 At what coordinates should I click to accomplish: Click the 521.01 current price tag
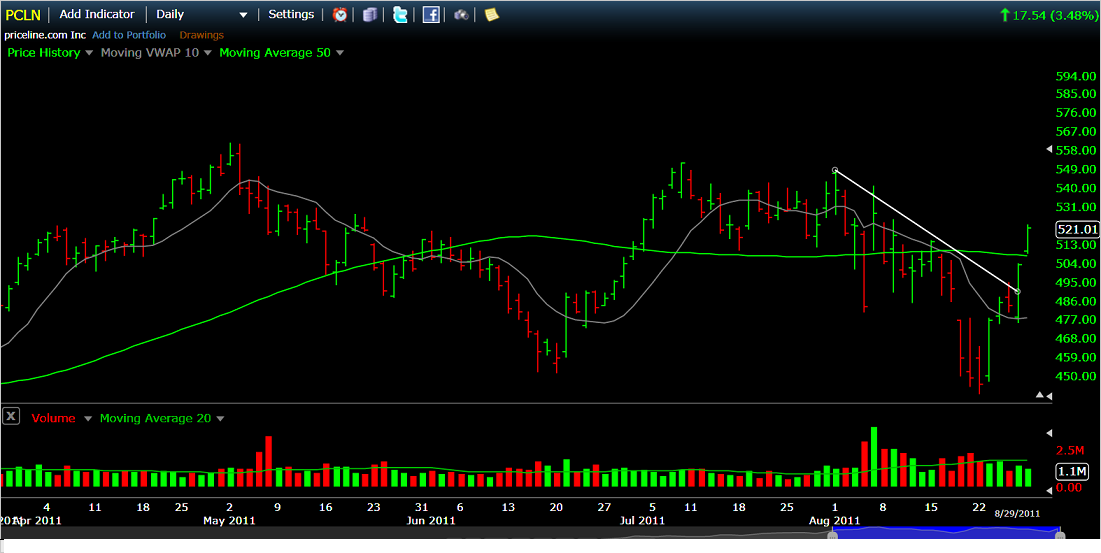[x=1076, y=229]
